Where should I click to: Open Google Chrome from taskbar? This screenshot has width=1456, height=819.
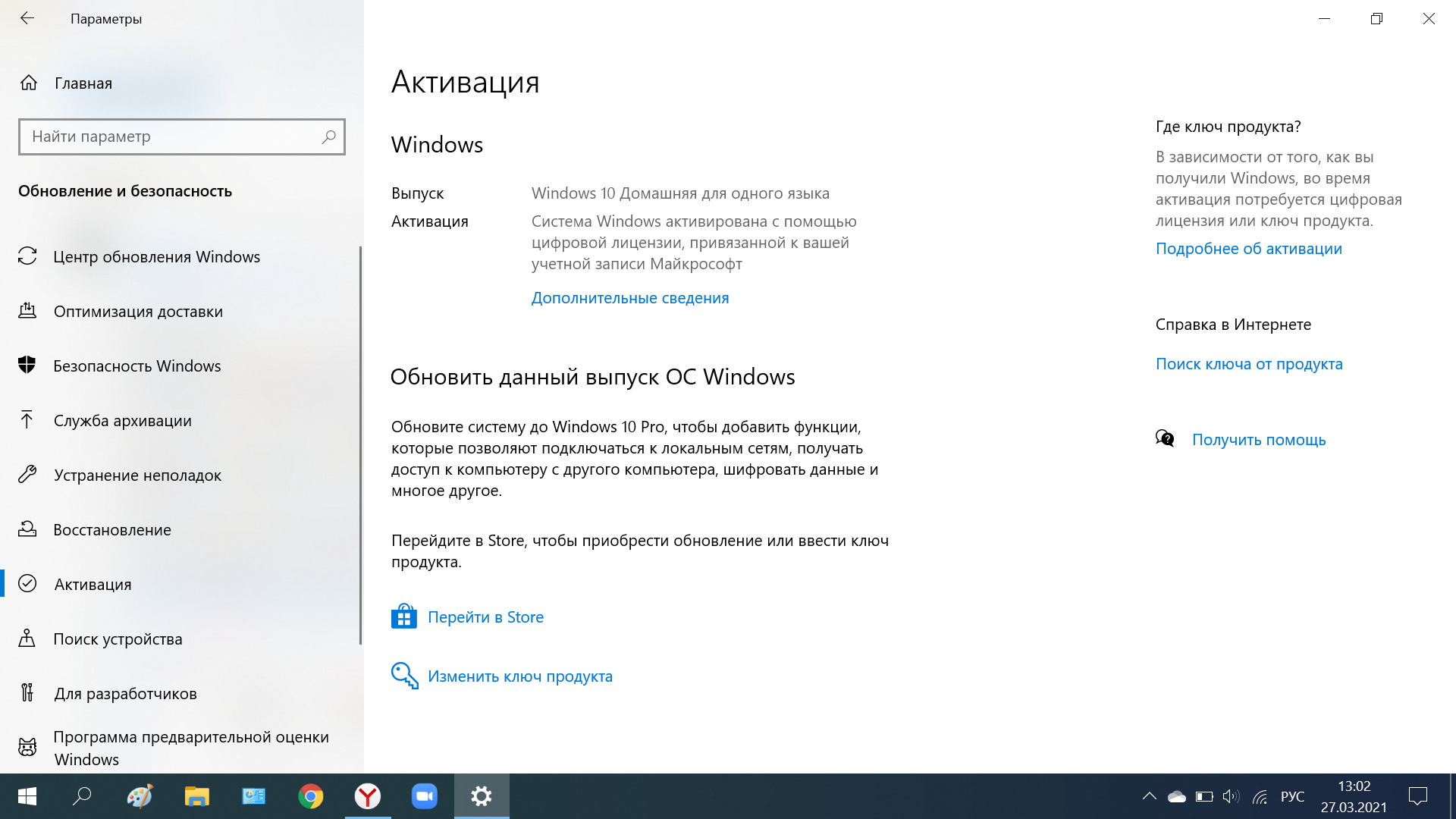[x=310, y=796]
